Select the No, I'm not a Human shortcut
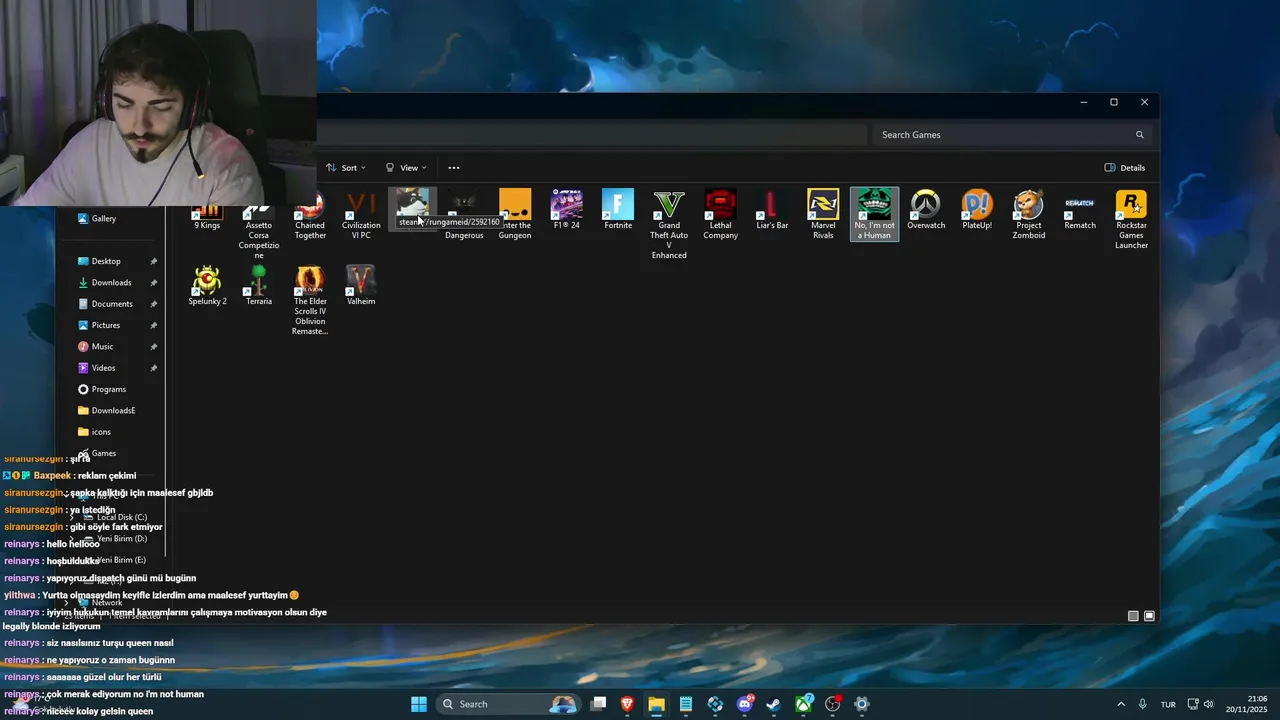This screenshot has height=720, width=1280. pos(875,214)
